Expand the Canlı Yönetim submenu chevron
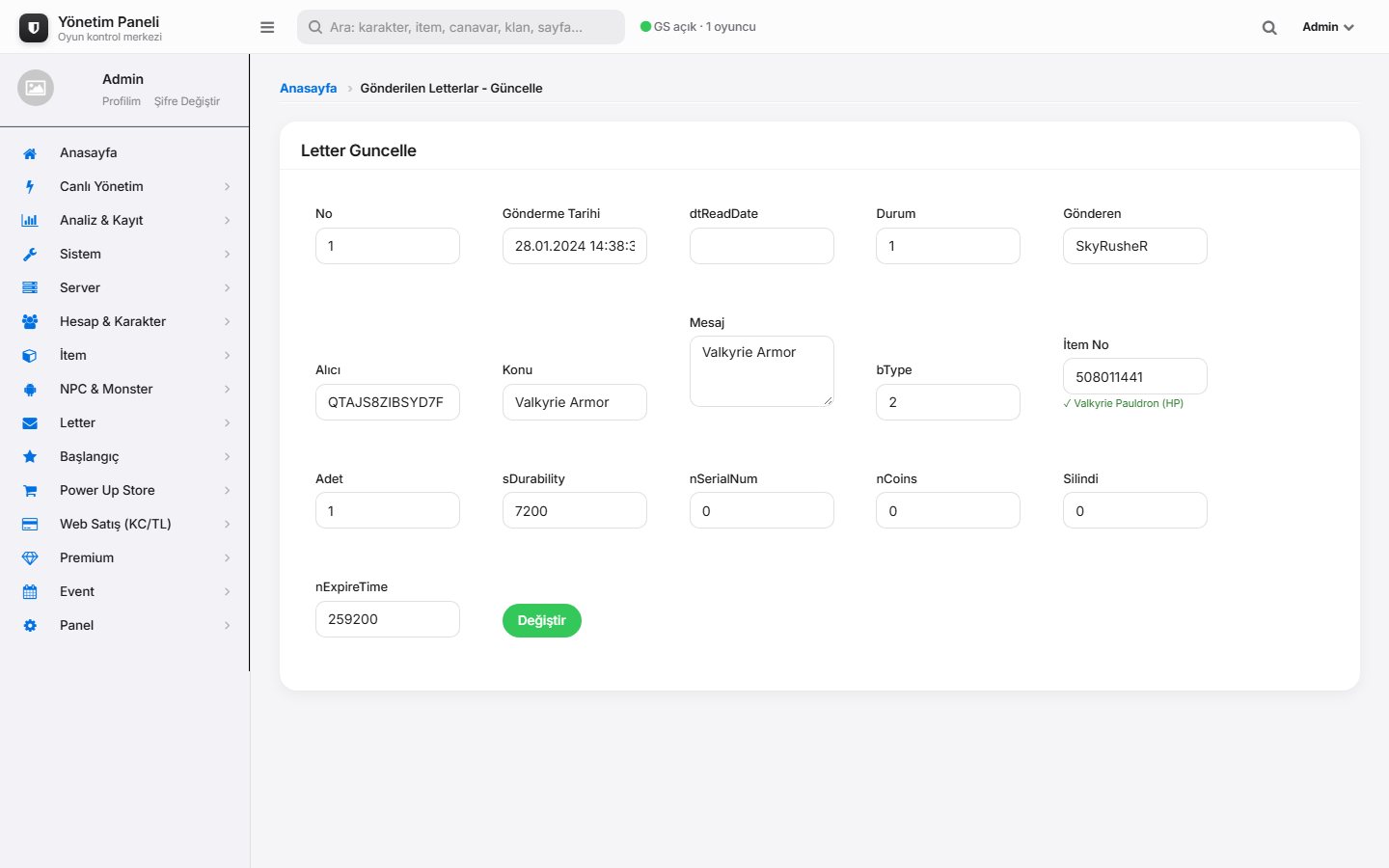The width and height of the screenshot is (1389, 868). 228,187
